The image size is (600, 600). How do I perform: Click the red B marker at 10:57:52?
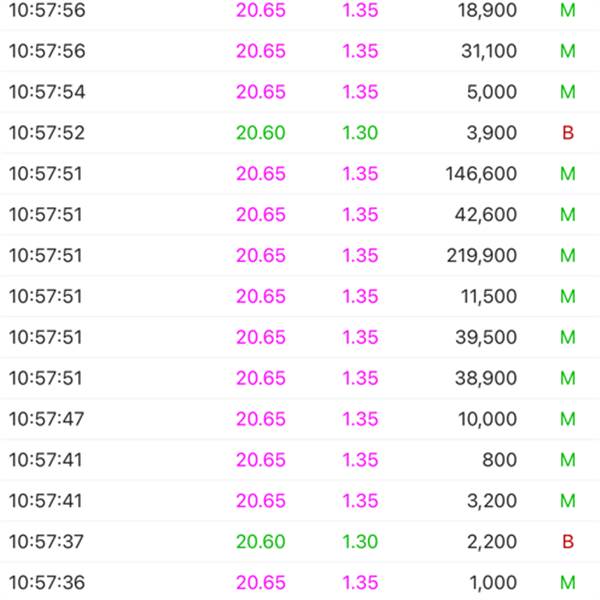tap(568, 133)
